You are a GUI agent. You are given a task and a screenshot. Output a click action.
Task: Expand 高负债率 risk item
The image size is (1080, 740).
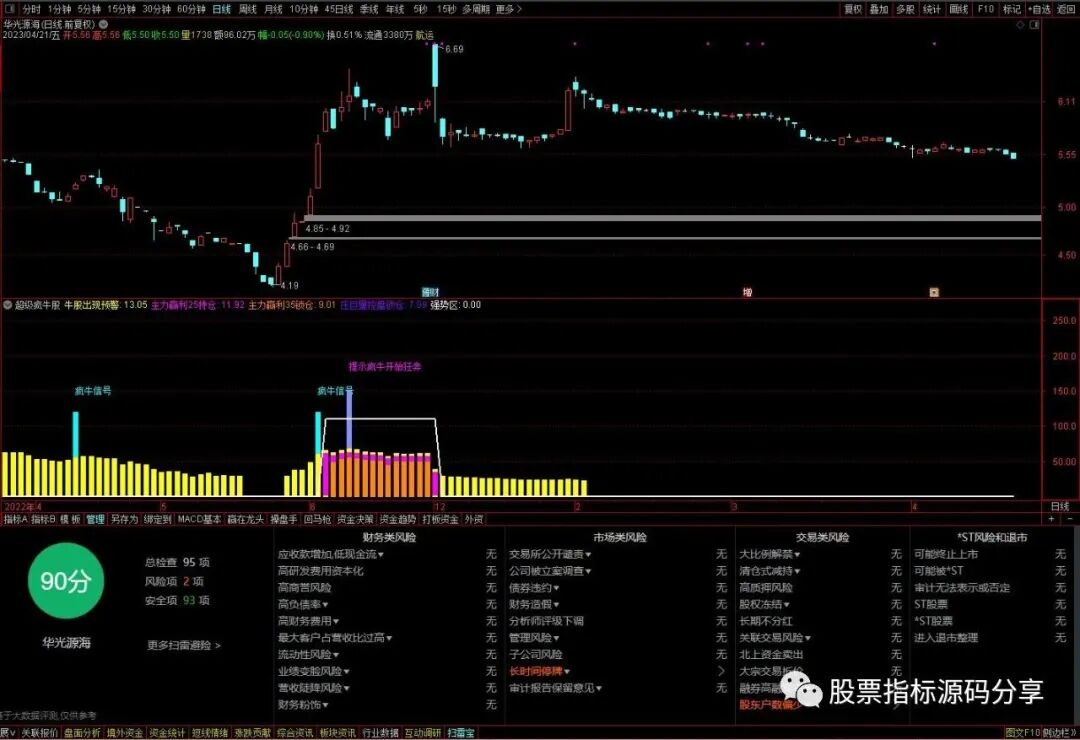(x=304, y=604)
